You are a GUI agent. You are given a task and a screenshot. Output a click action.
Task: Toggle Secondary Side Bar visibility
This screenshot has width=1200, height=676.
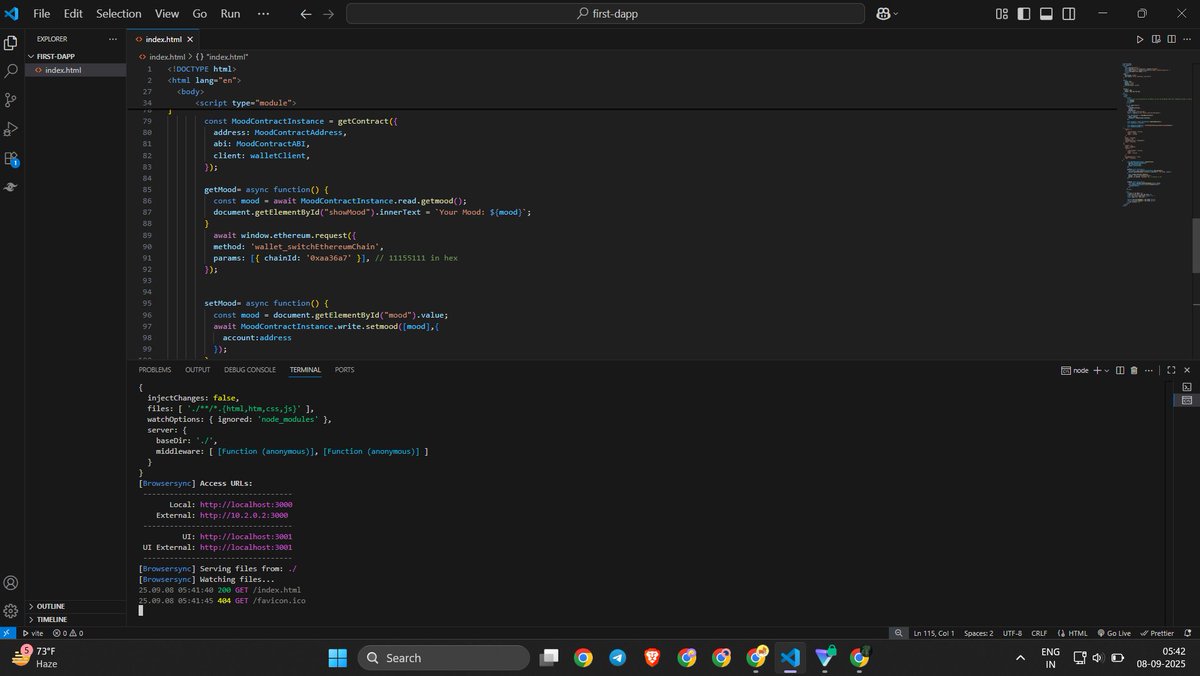(x=1069, y=14)
